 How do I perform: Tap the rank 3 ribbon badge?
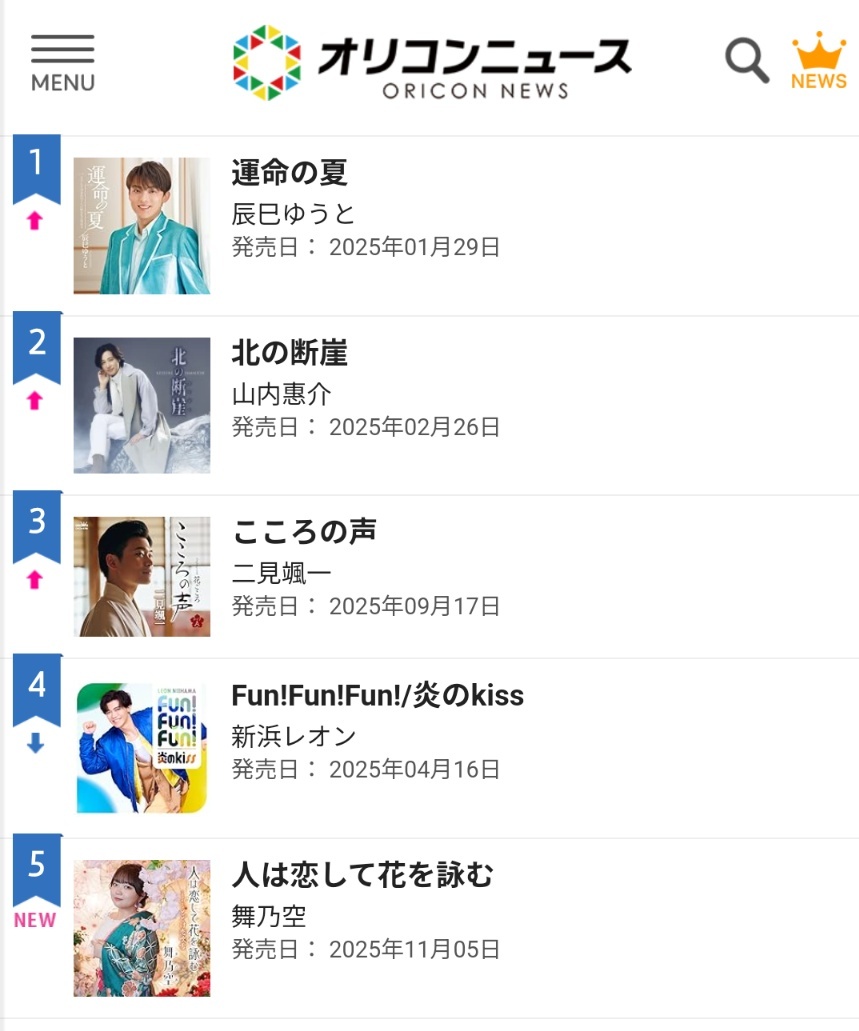click(x=36, y=524)
